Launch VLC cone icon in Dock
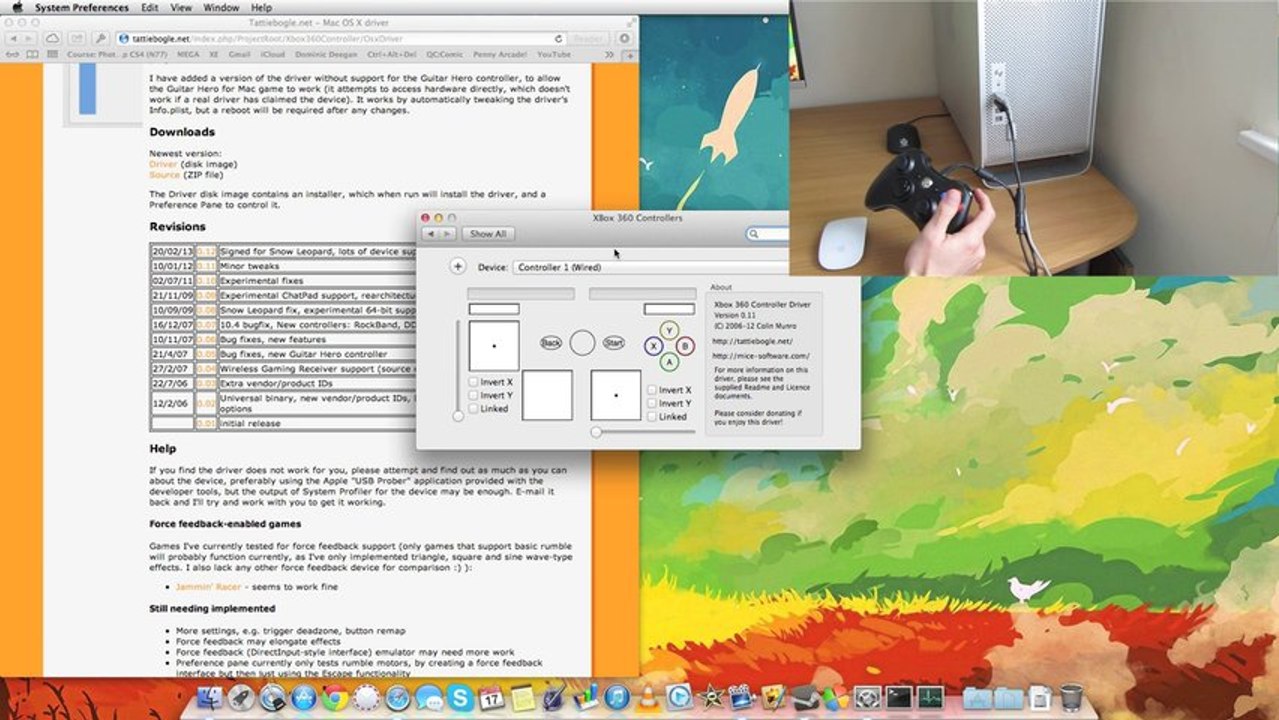This screenshot has width=1279, height=720. pyautogui.click(x=648, y=697)
